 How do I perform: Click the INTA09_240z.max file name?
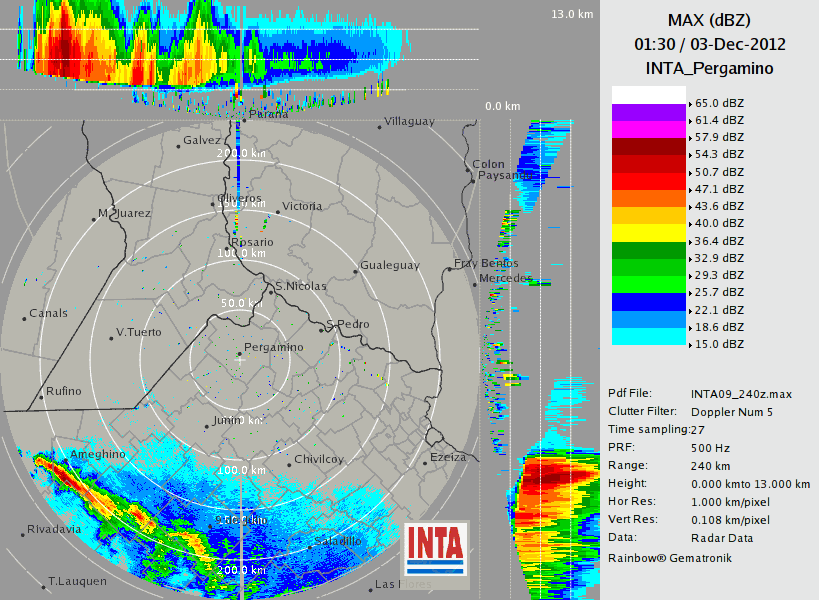point(741,394)
